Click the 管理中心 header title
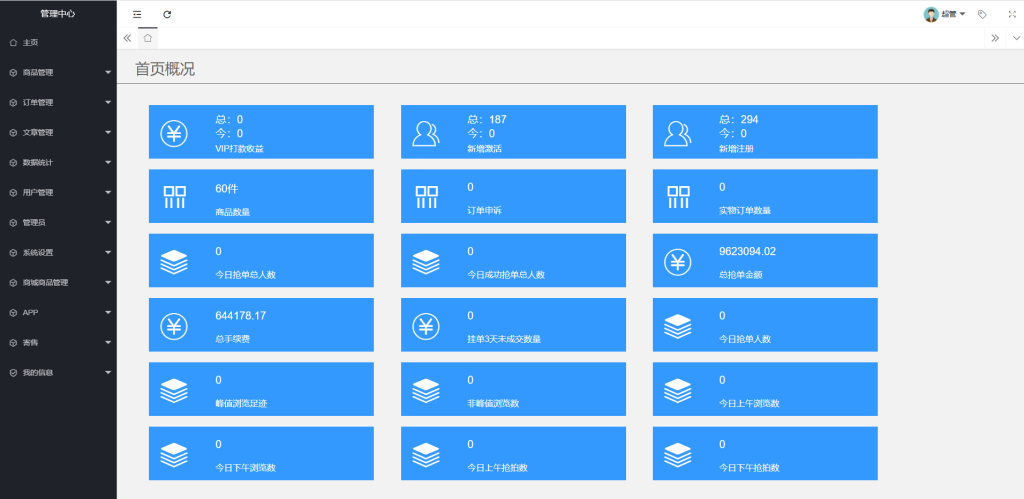This screenshot has height=499, width=1024. (x=57, y=14)
